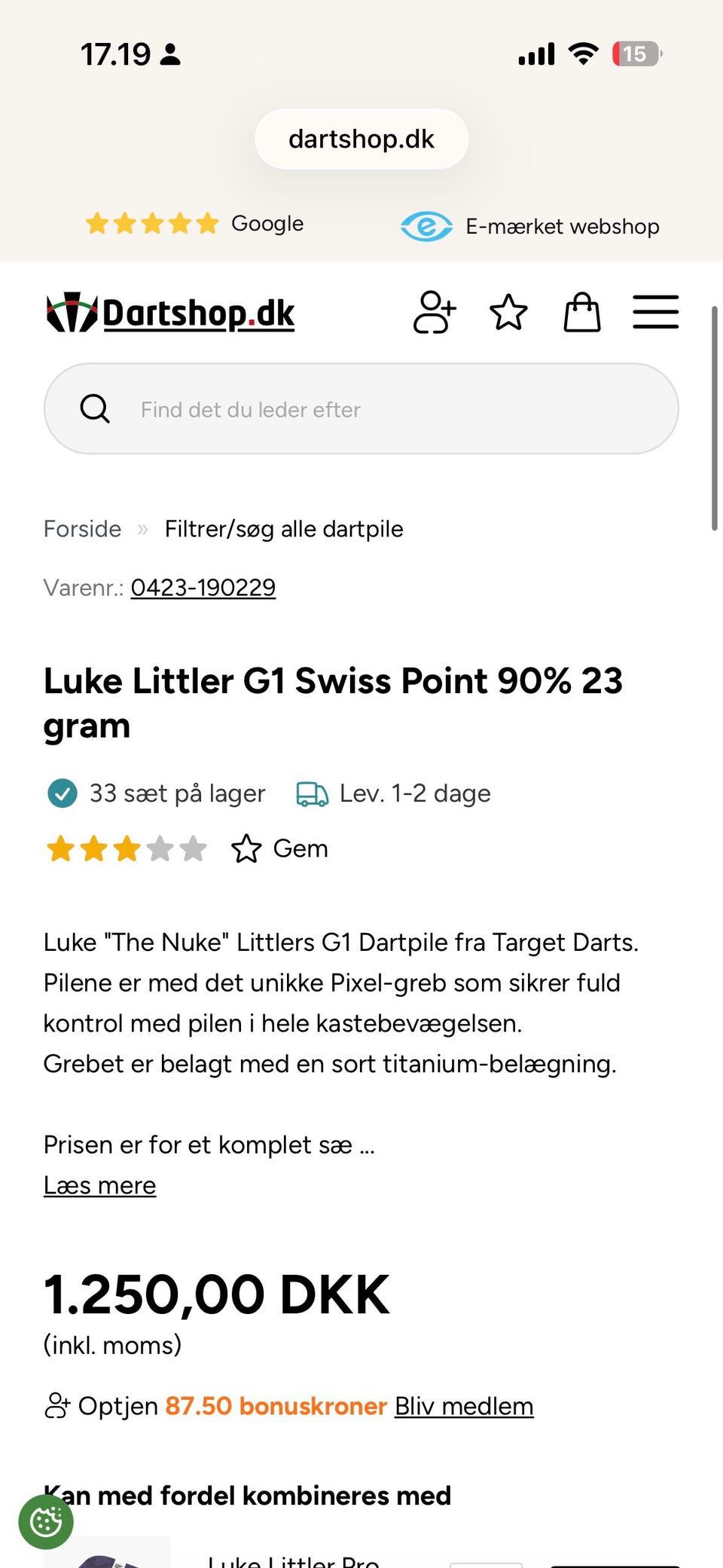This screenshot has height=1568, width=723.
Task: Click the Google five-star rating
Action: (194, 223)
